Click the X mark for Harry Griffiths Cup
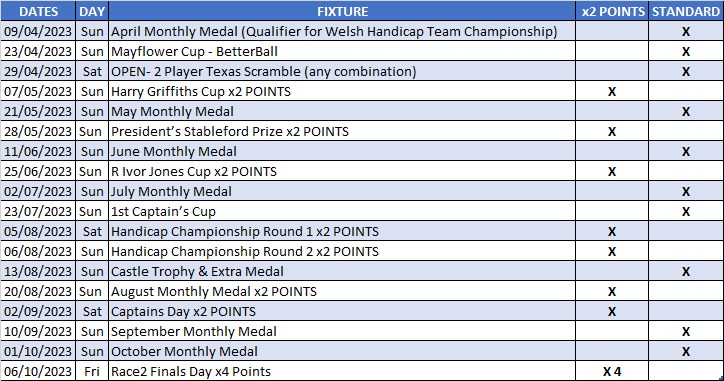The image size is (724, 381). 612,91
